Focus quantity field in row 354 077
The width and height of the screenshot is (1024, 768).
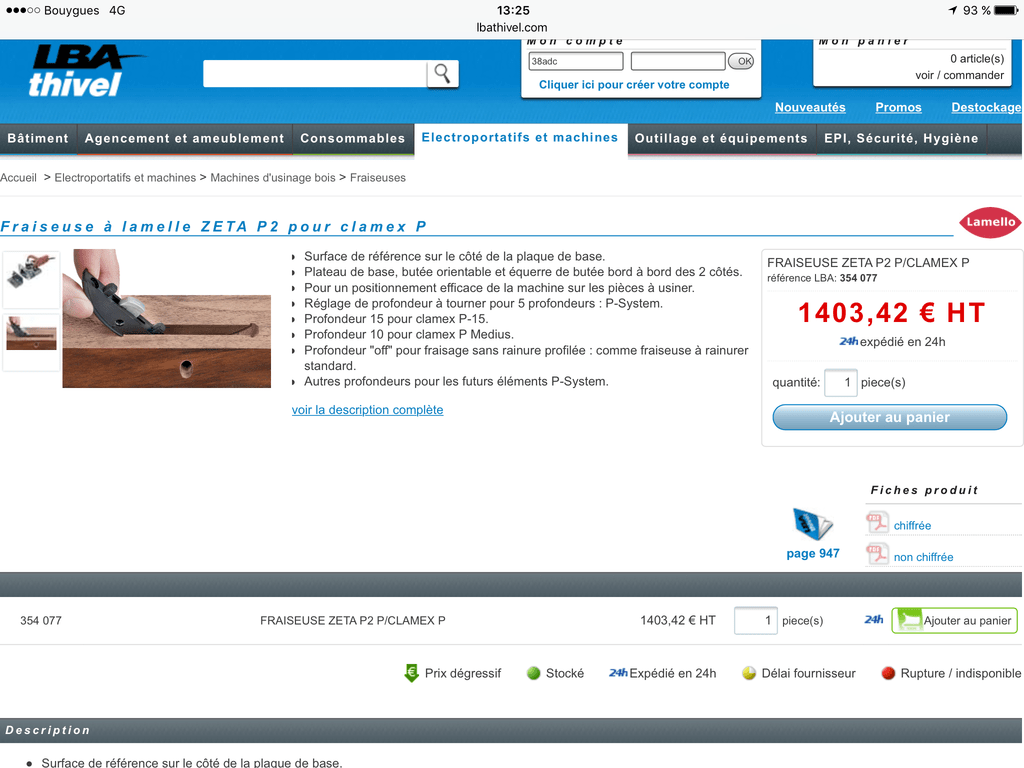756,620
